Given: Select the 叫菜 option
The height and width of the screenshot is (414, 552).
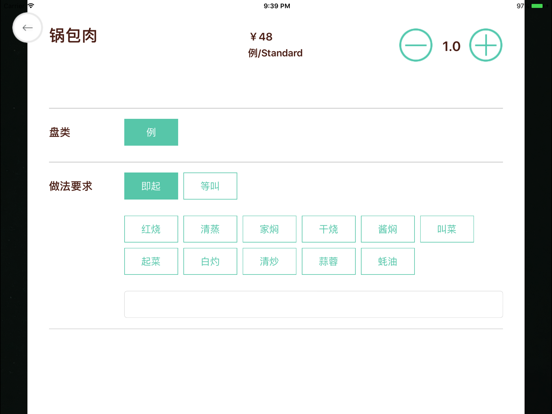Looking at the screenshot, I should 447,229.
